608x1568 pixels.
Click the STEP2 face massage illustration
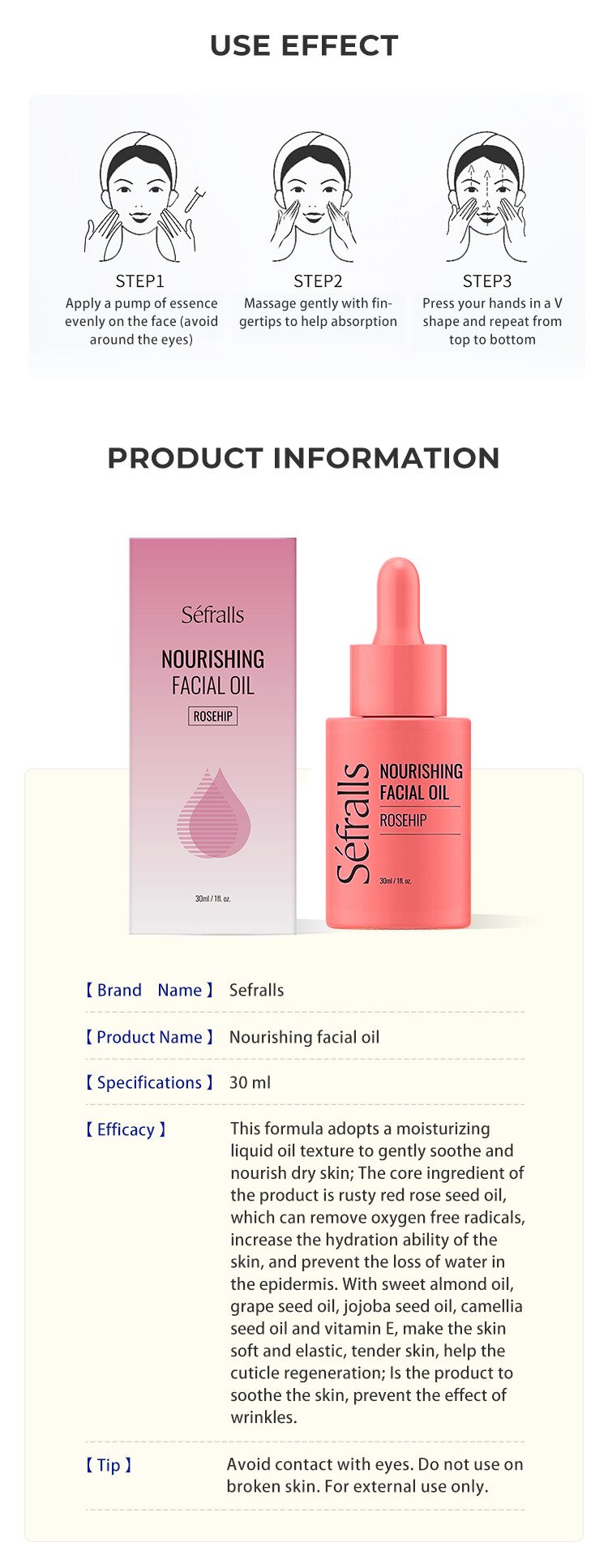(313, 197)
